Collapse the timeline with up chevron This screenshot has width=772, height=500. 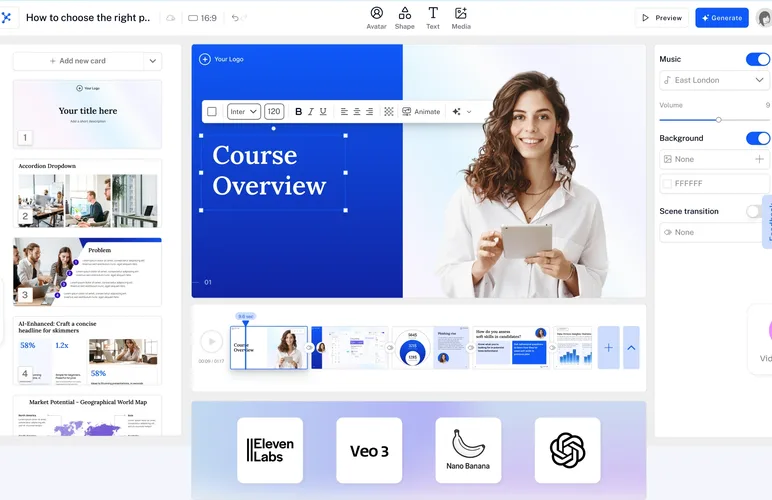point(631,347)
